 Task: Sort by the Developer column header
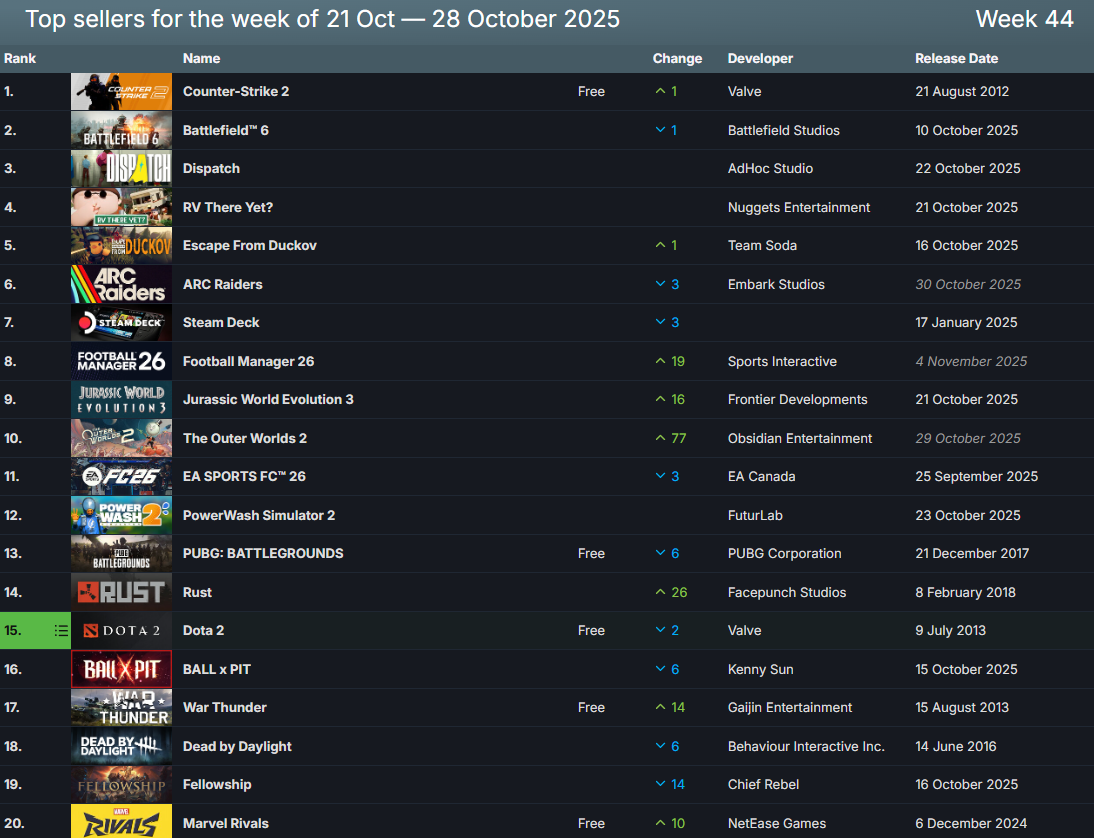(x=760, y=58)
